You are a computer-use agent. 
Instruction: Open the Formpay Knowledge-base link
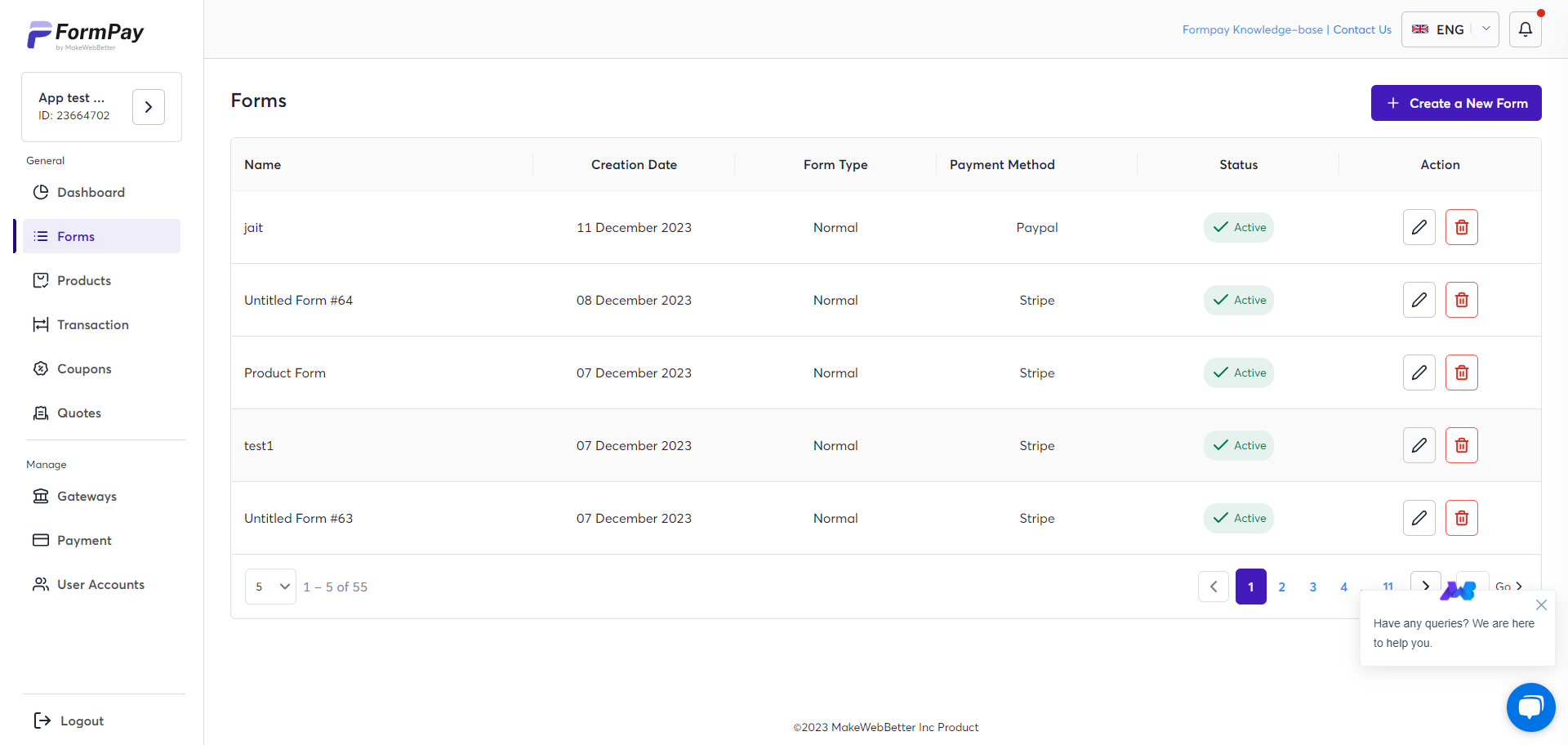click(x=1252, y=29)
